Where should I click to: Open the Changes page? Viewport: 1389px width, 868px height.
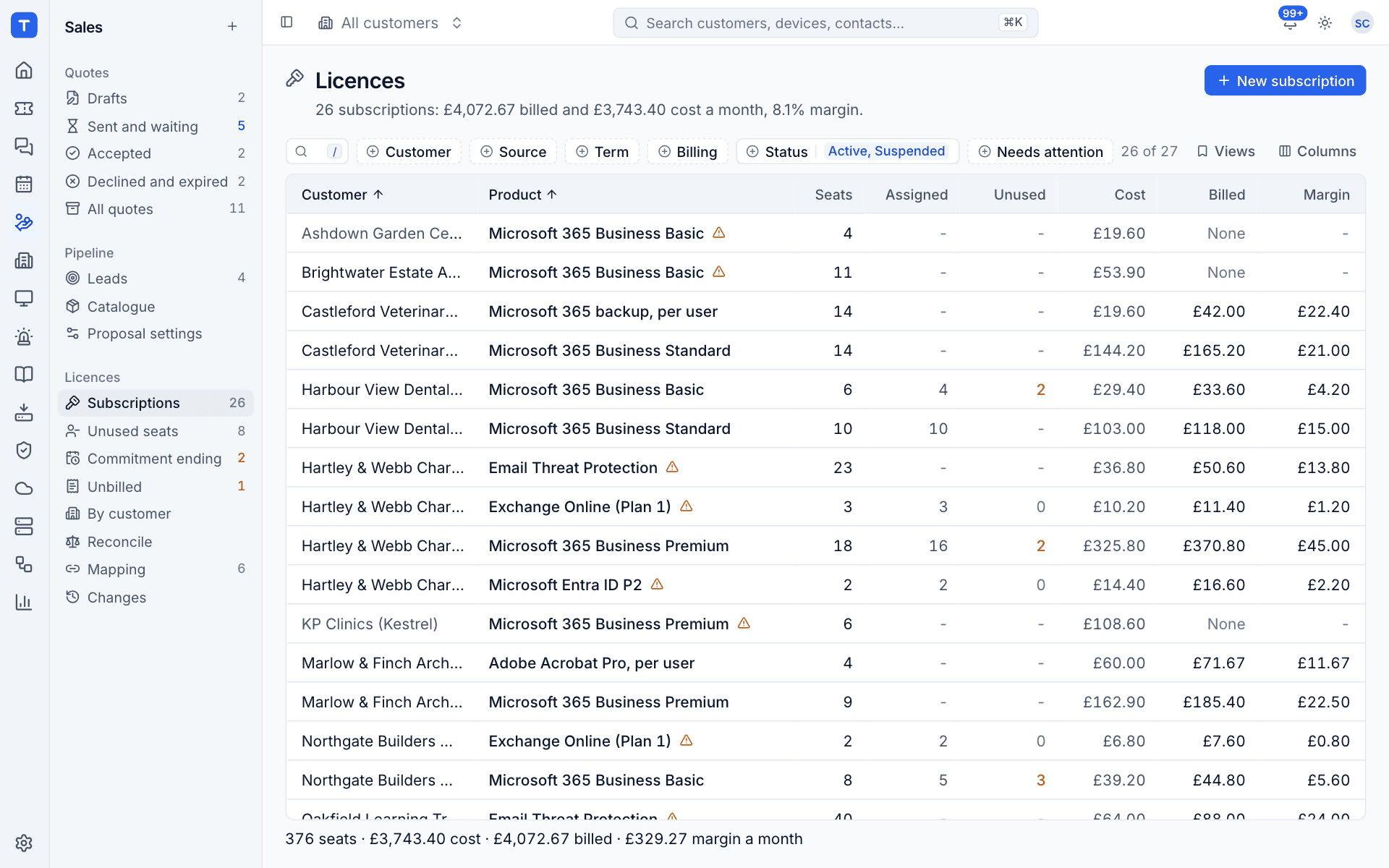point(156,597)
